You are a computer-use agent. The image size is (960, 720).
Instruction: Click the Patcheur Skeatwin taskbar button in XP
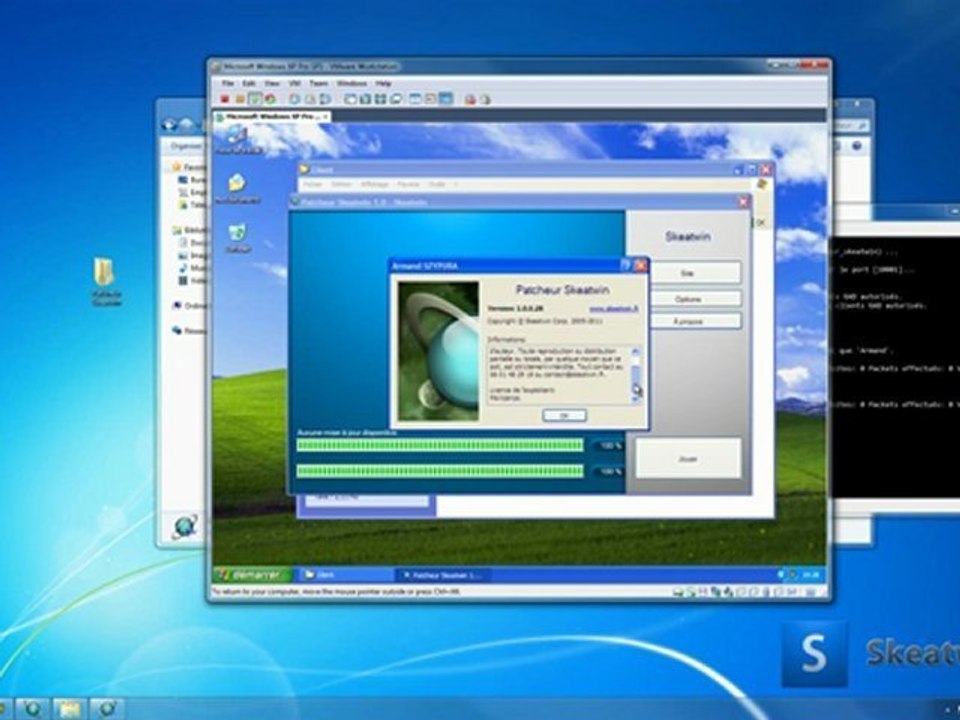tap(442, 575)
